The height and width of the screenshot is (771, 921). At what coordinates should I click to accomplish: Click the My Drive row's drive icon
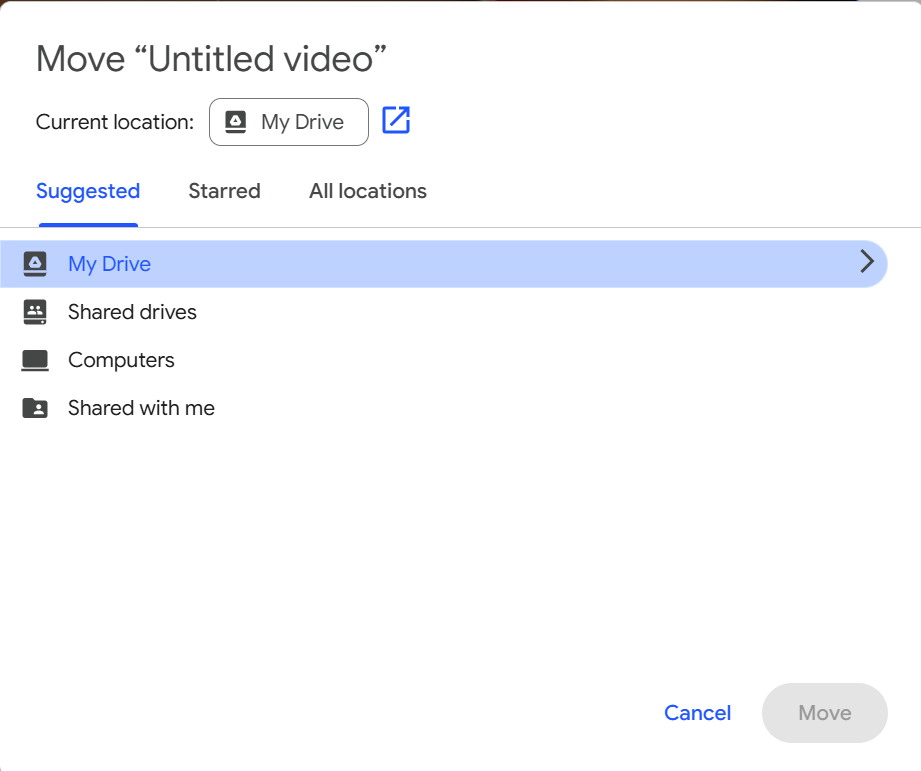(35, 264)
